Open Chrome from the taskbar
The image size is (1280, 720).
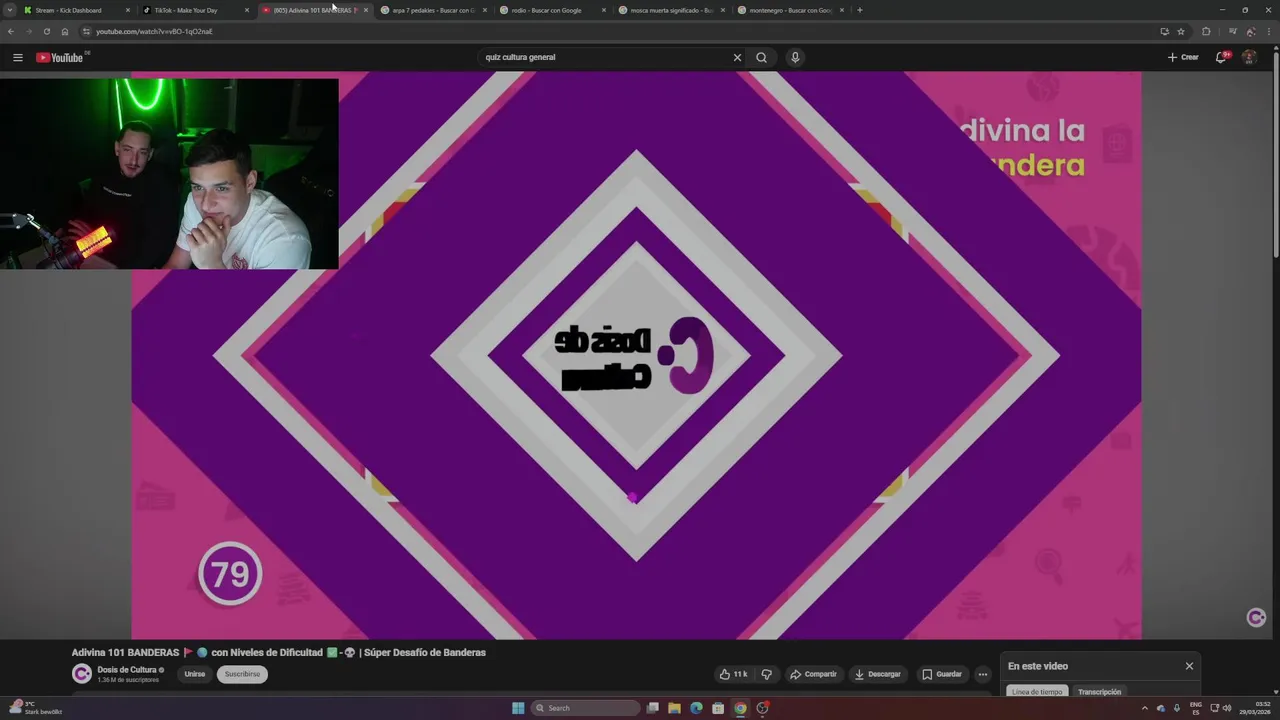click(740, 708)
